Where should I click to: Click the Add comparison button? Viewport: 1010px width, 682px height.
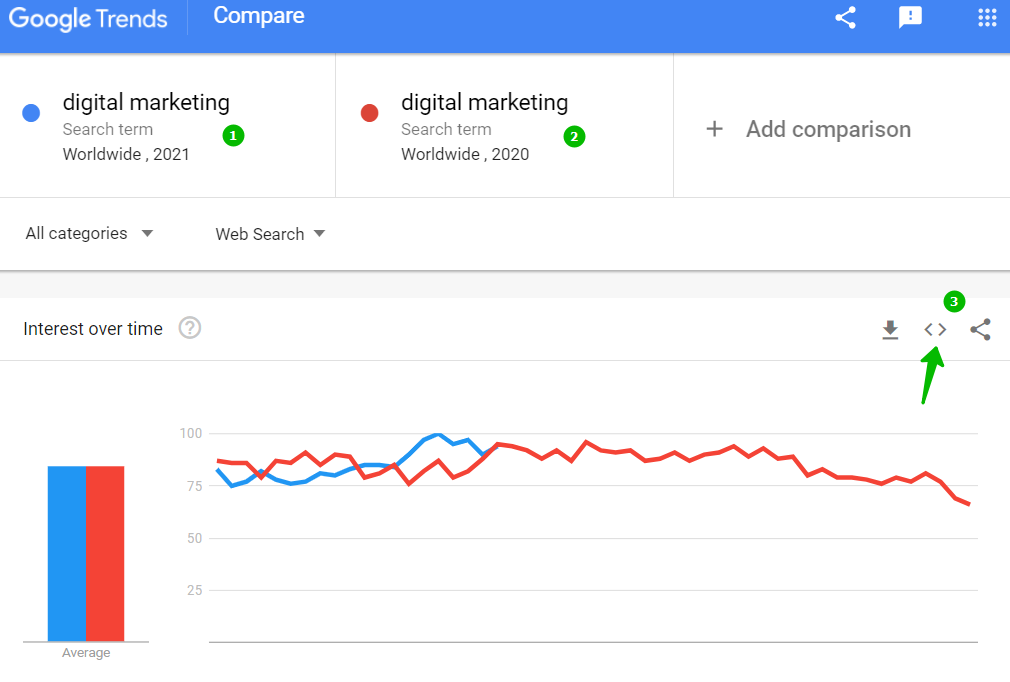827,129
